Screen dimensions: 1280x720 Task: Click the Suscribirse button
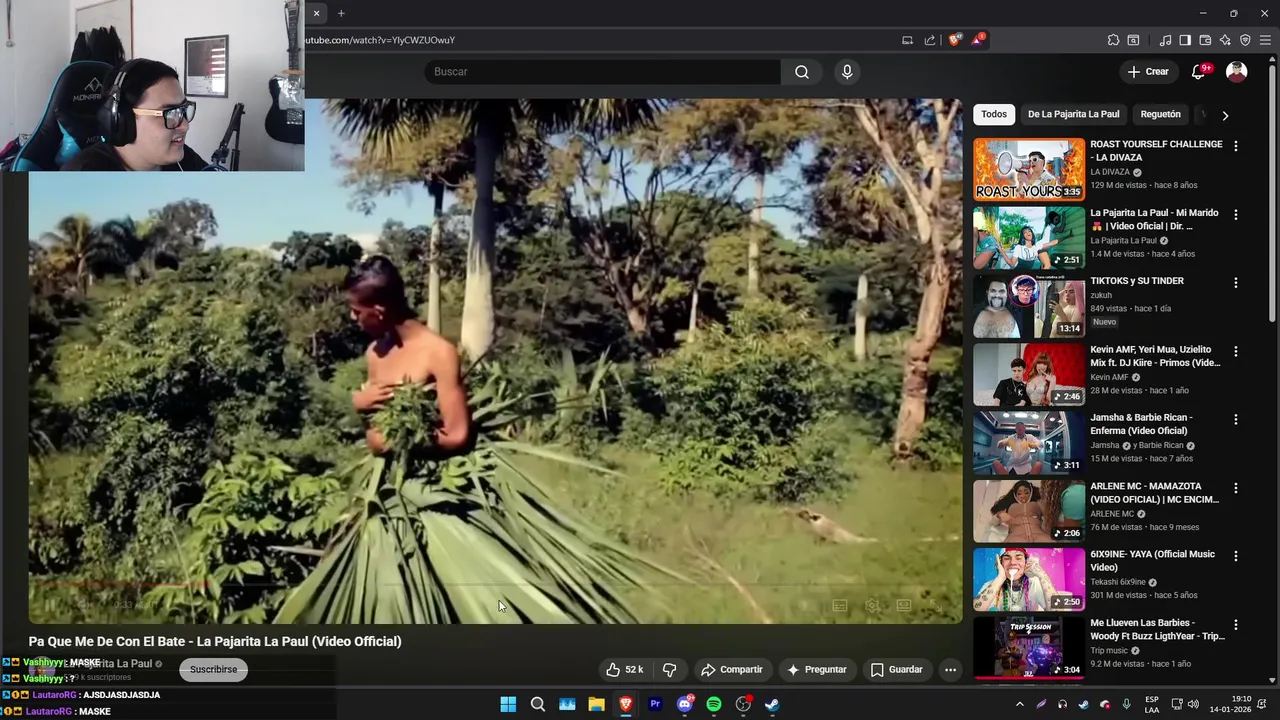point(214,669)
